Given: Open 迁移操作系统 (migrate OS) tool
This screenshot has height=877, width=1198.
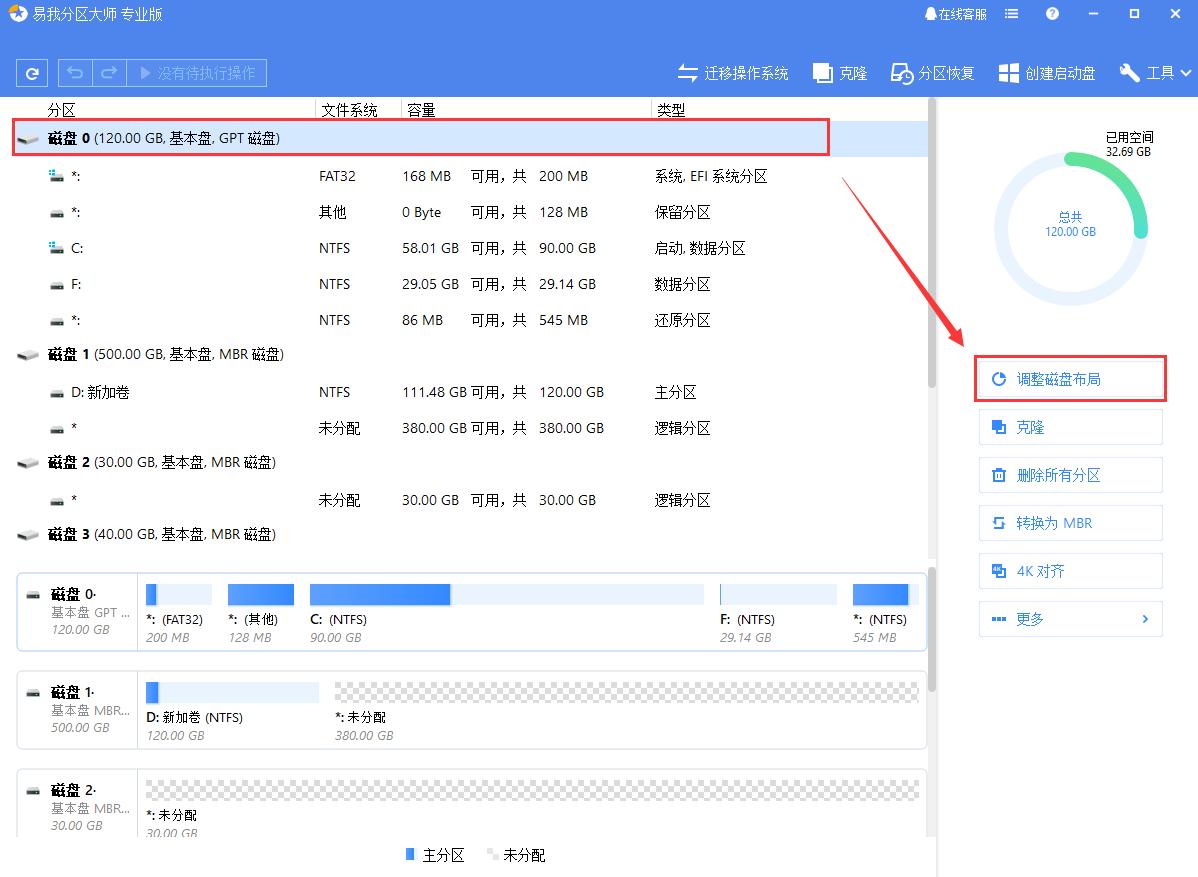Looking at the screenshot, I should point(733,72).
